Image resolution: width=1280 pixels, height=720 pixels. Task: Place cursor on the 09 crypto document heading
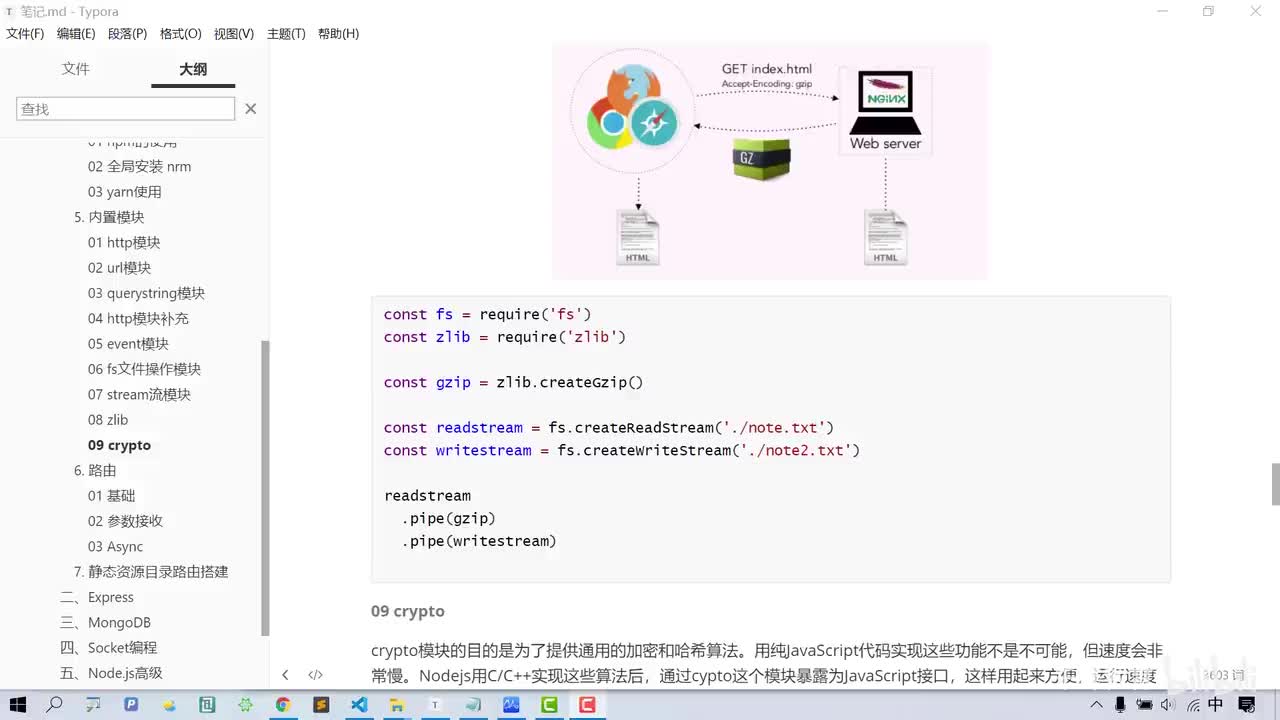click(408, 611)
